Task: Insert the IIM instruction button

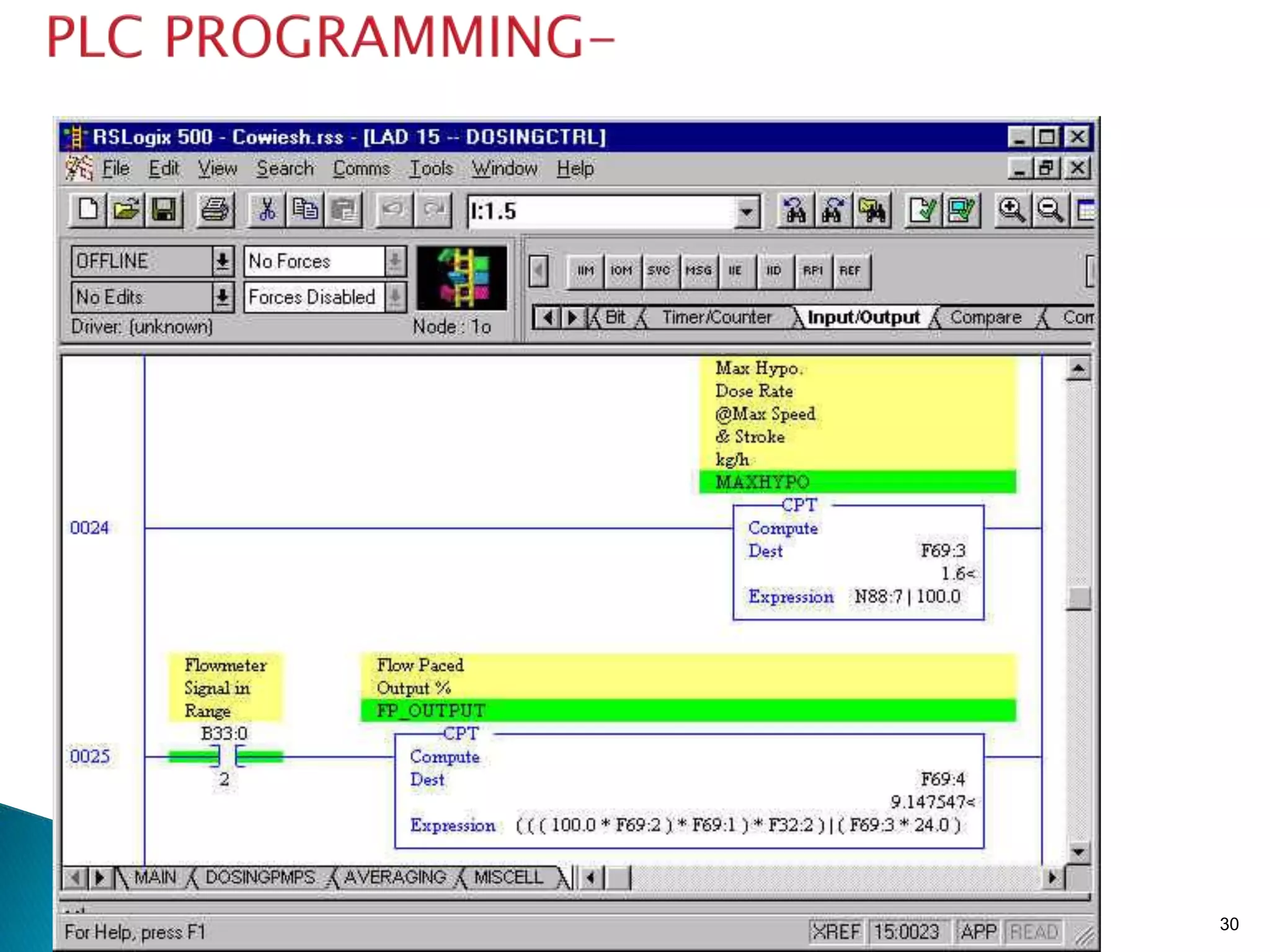Action: tap(585, 271)
